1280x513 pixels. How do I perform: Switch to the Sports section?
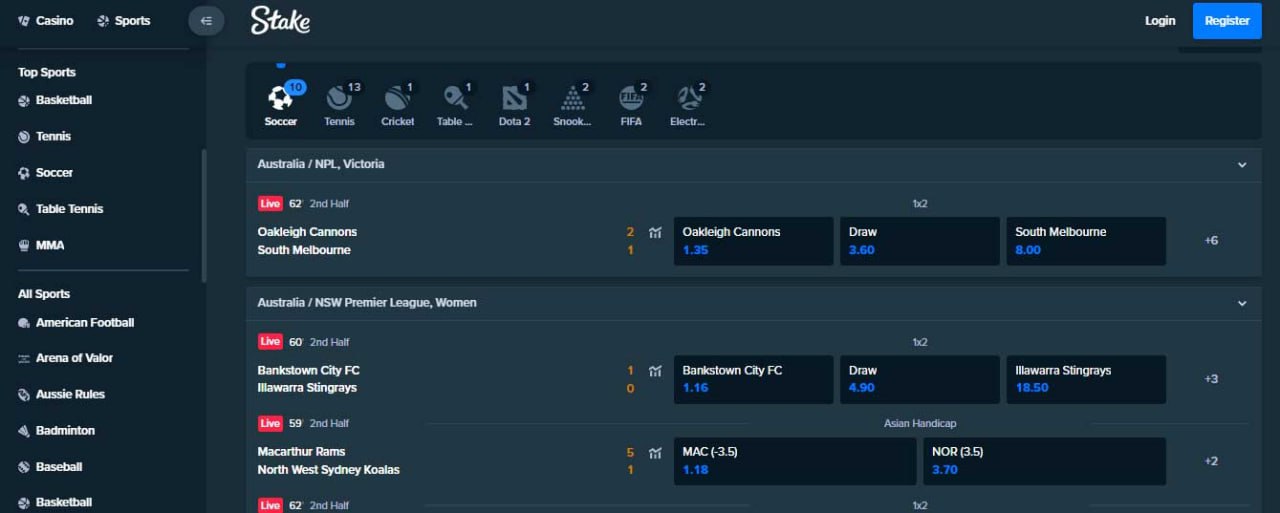coord(124,20)
